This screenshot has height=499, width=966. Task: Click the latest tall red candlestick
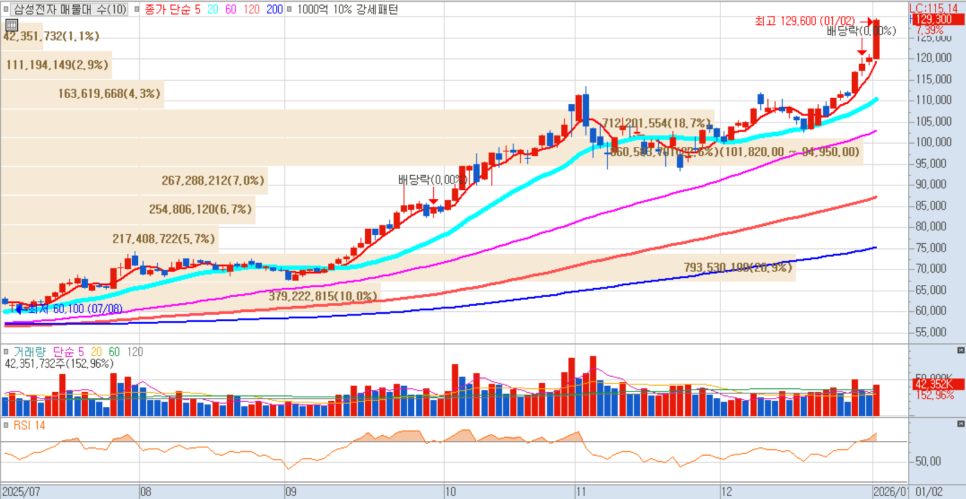876,39
